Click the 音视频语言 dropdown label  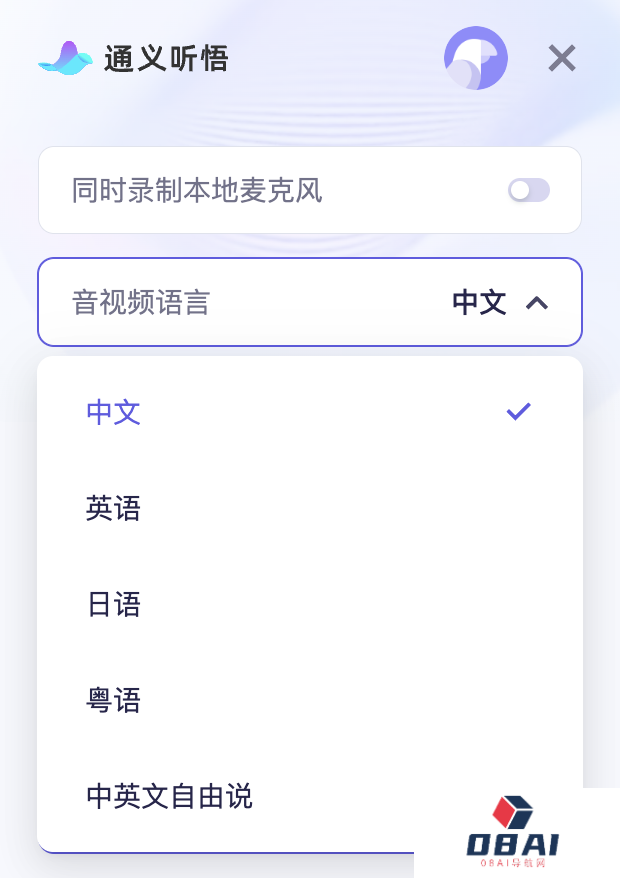click(141, 303)
